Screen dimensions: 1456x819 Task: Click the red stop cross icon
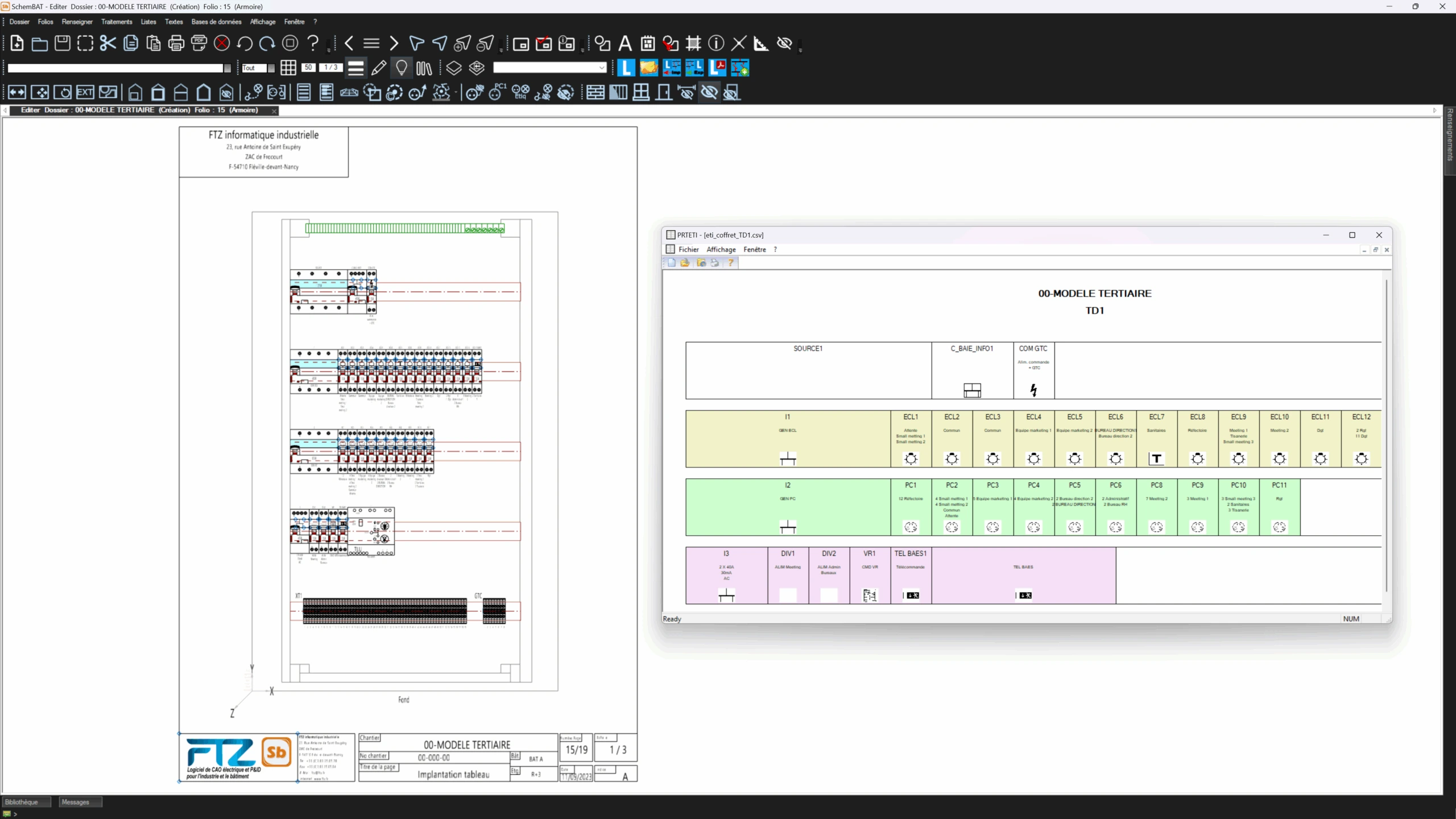point(222,43)
